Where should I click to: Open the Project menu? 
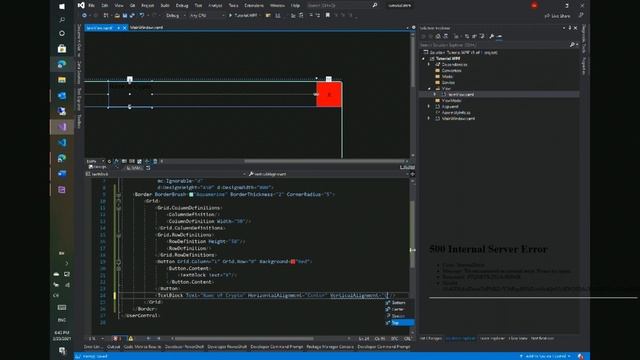click(147, 5)
